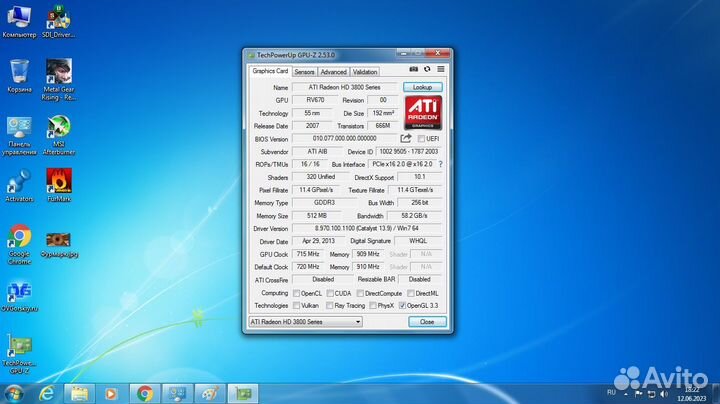Toggle the DirectCompute checkbox
720x404 pixels.
tap(360, 293)
